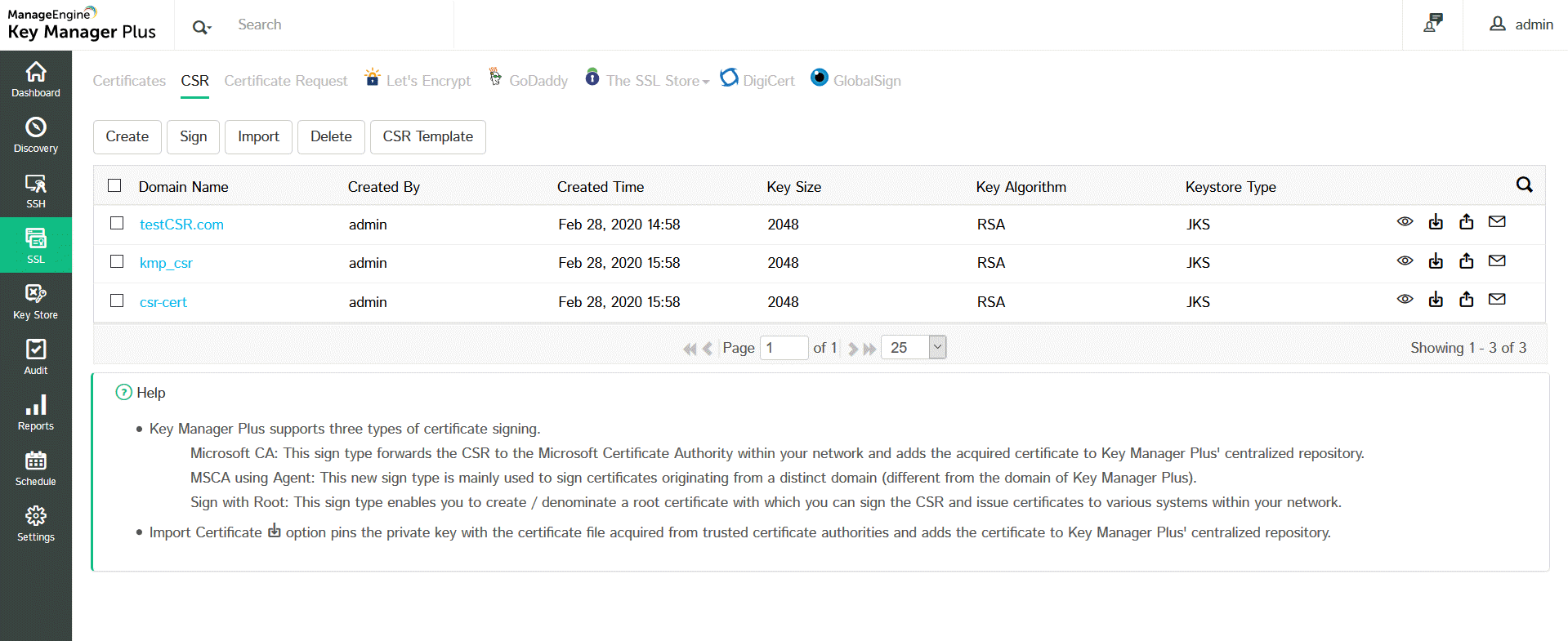Click the CSR Template button
Viewport: 1568px width, 641px height.
tap(427, 136)
